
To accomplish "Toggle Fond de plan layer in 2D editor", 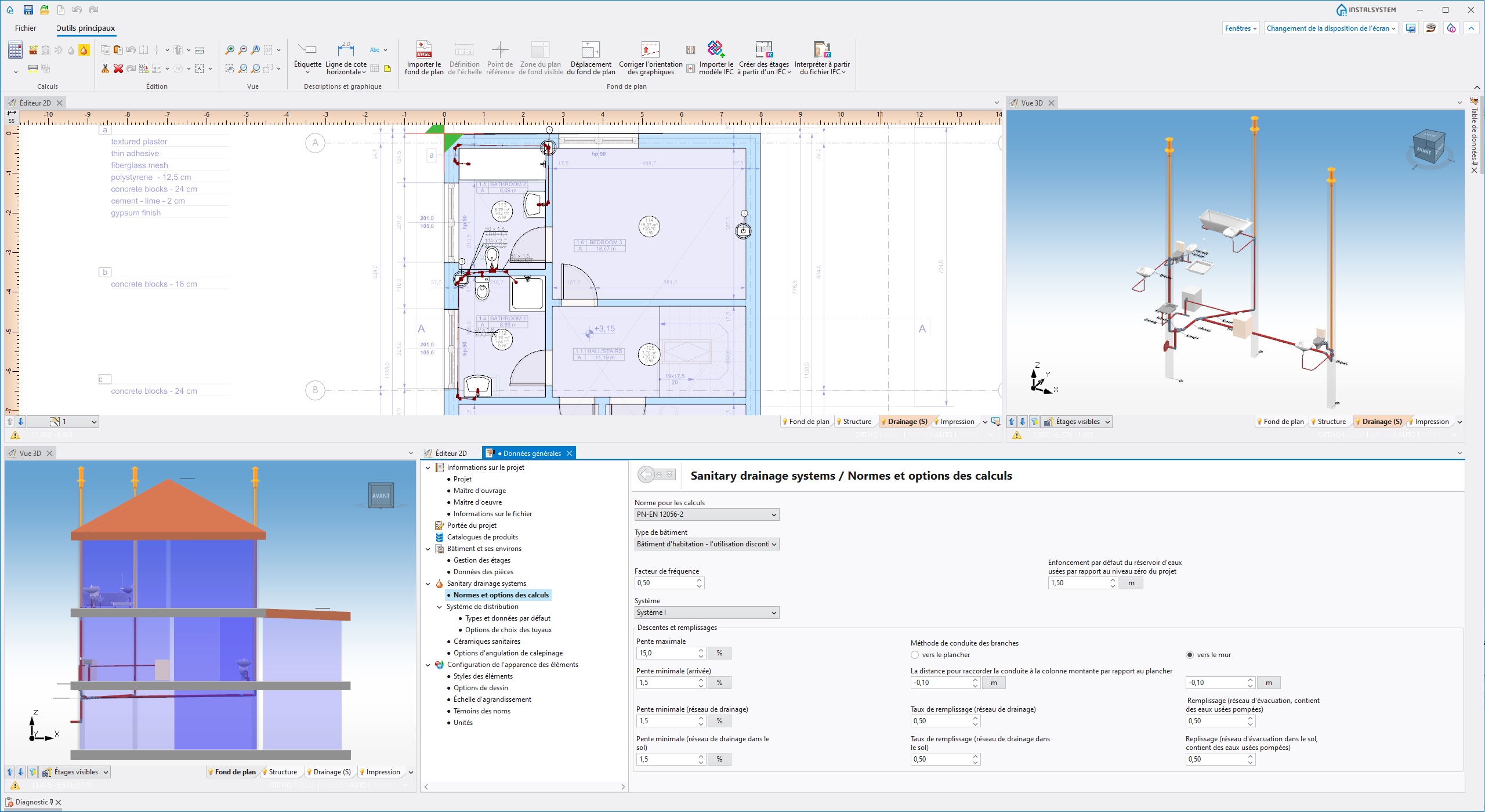I will pyautogui.click(x=806, y=422).
